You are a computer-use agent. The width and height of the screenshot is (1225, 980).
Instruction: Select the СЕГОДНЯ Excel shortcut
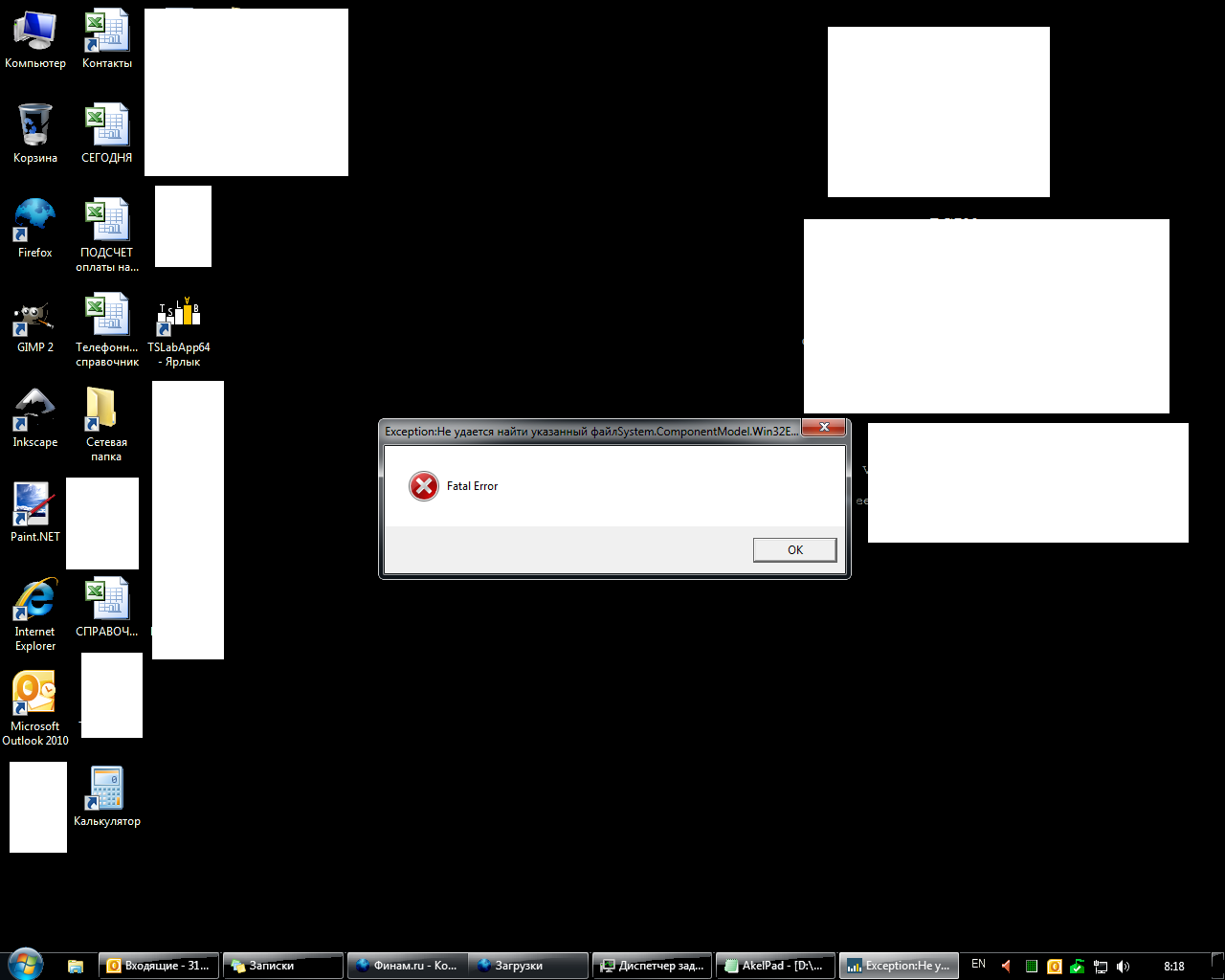coord(107,134)
